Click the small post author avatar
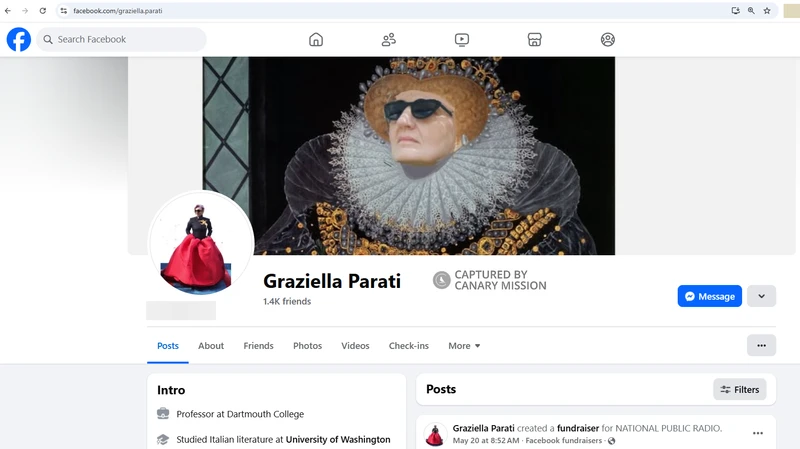 (435, 434)
